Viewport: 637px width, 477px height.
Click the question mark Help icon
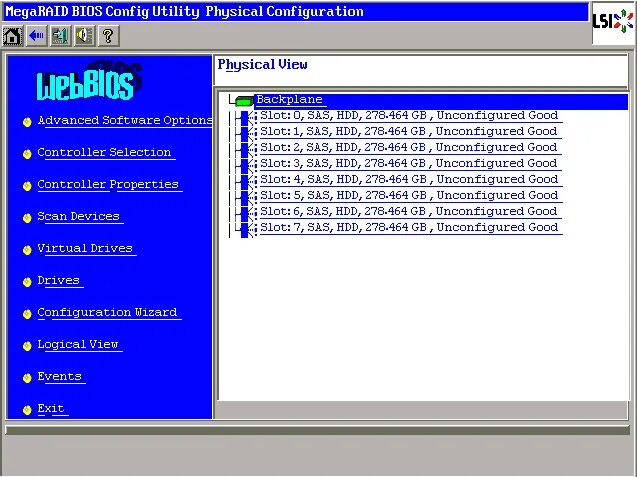(108, 36)
